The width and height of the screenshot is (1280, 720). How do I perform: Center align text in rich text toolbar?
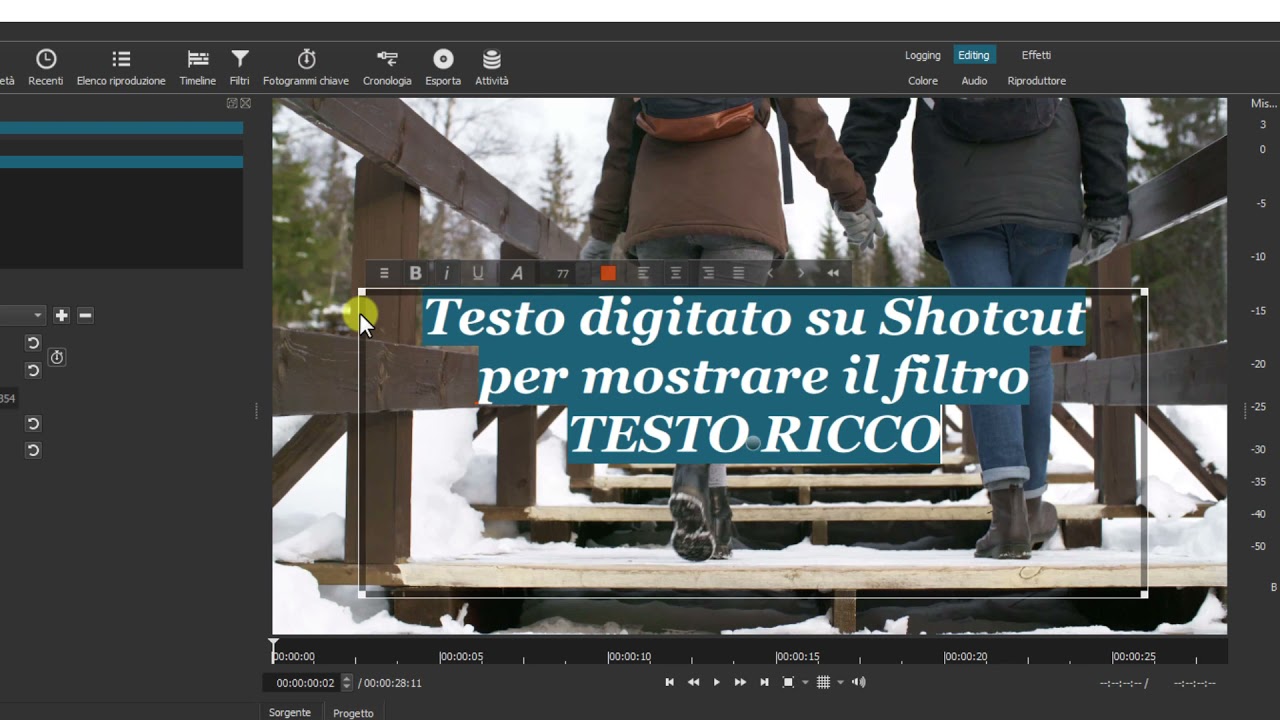(x=676, y=273)
